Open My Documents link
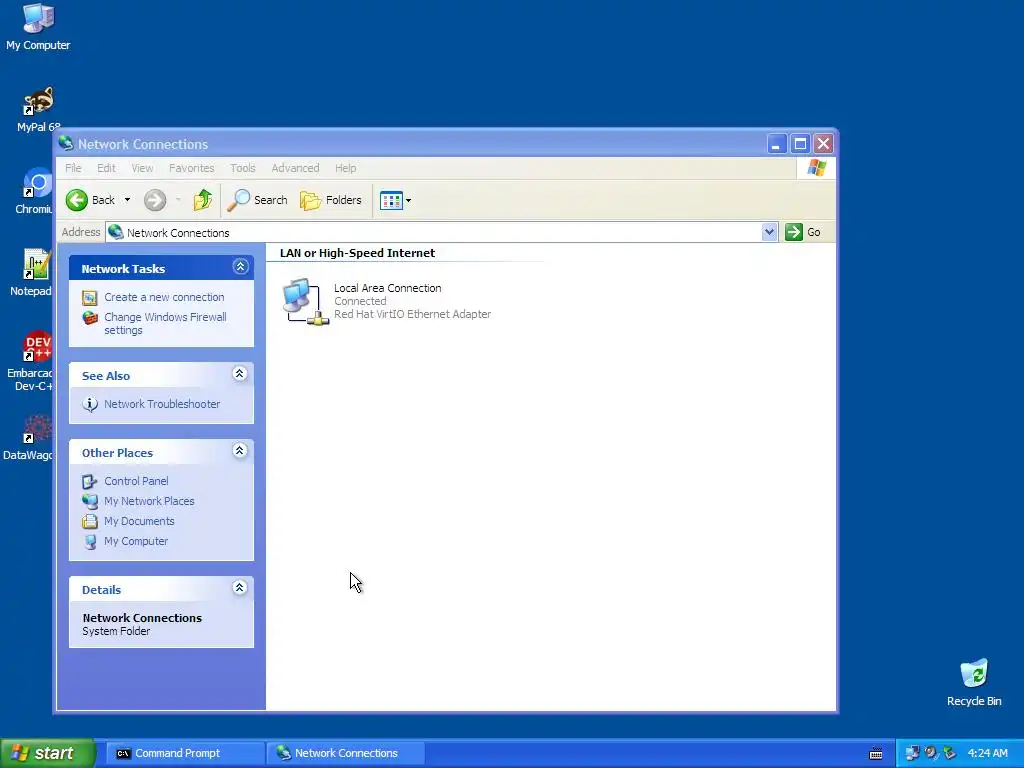This screenshot has width=1024, height=768. coord(139,521)
